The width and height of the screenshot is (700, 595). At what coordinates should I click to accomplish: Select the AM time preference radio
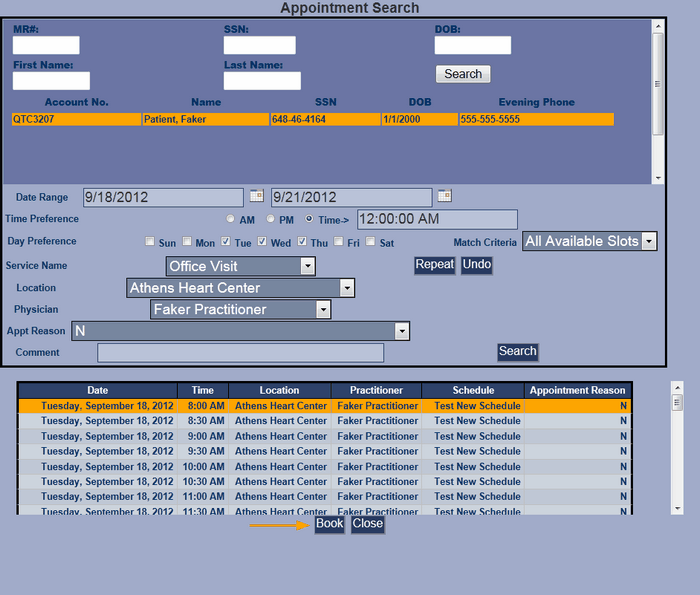231,219
